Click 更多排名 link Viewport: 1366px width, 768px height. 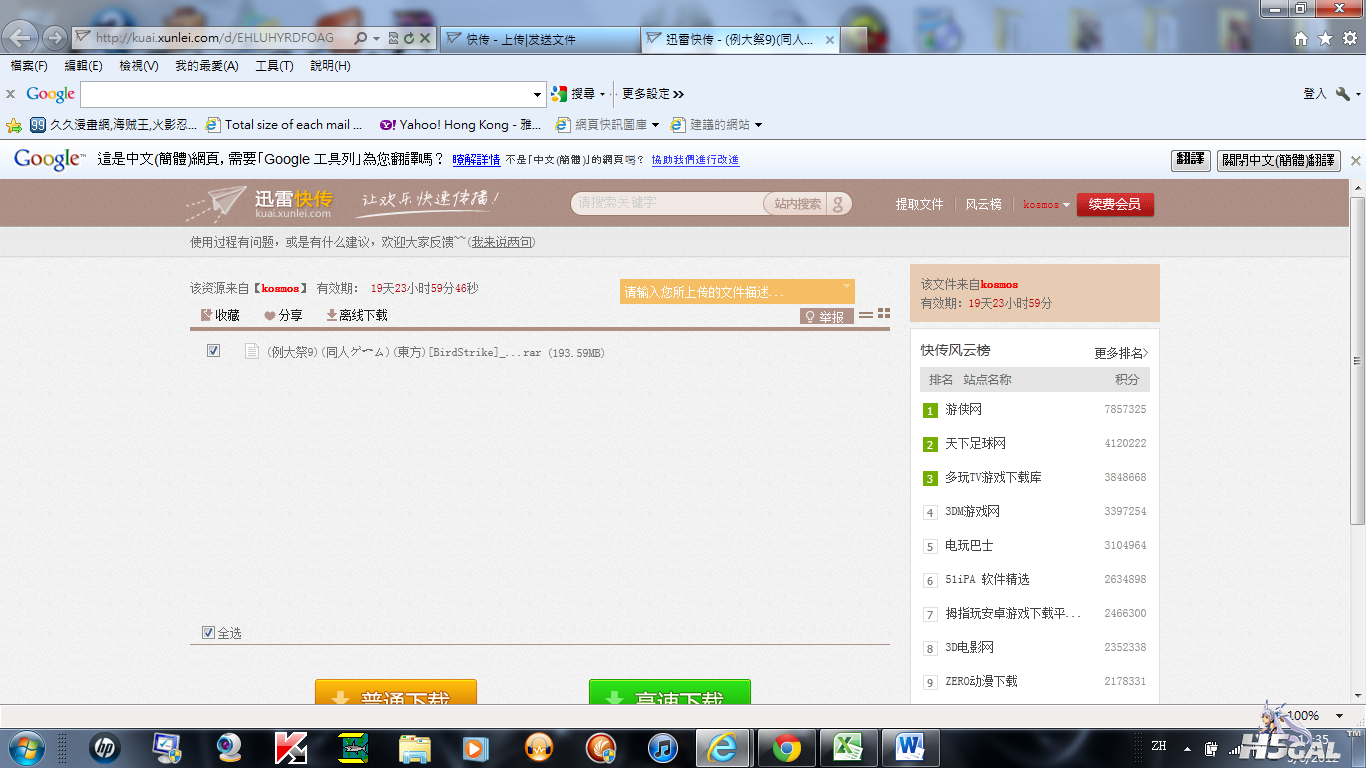[x=1121, y=353]
